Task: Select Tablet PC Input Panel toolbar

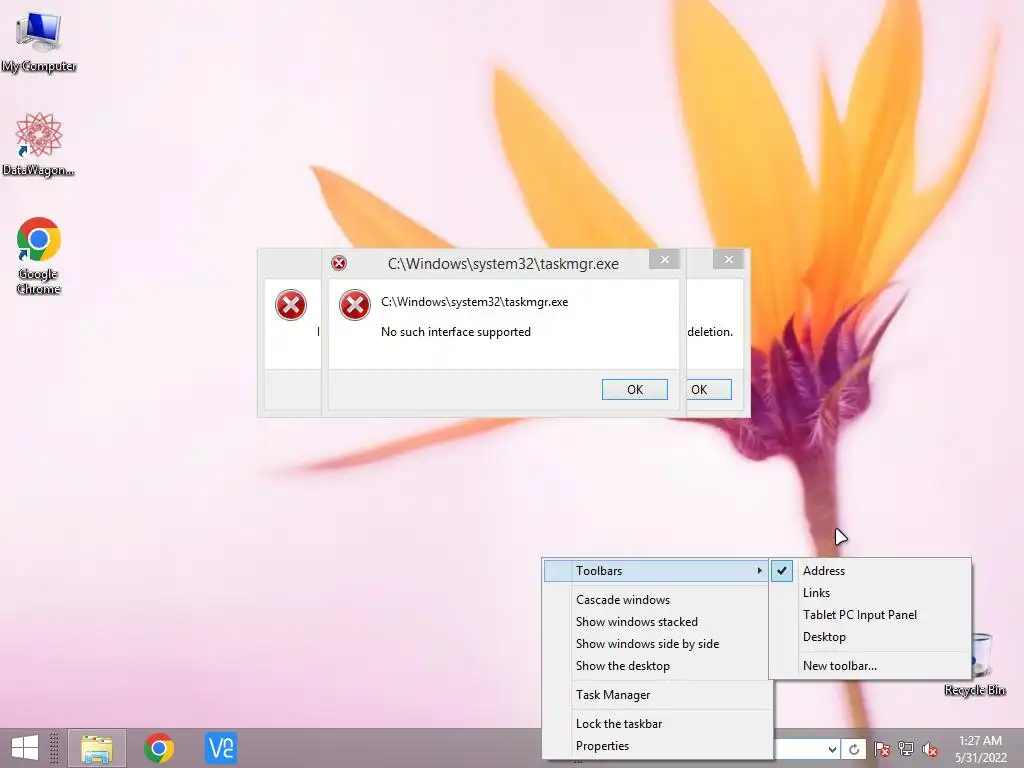Action: pos(871,615)
